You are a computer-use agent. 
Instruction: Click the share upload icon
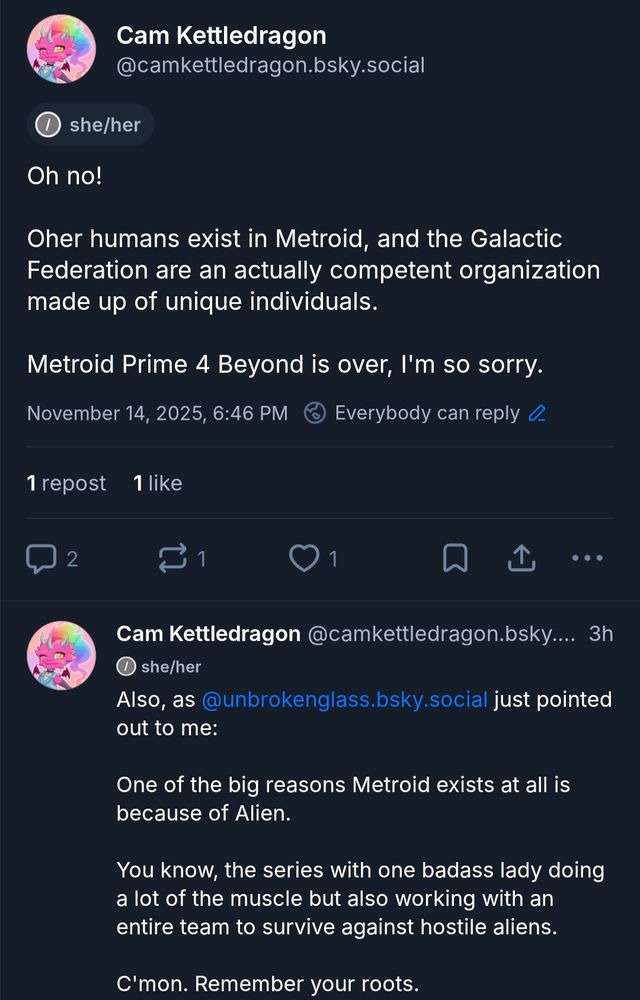point(521,558)
